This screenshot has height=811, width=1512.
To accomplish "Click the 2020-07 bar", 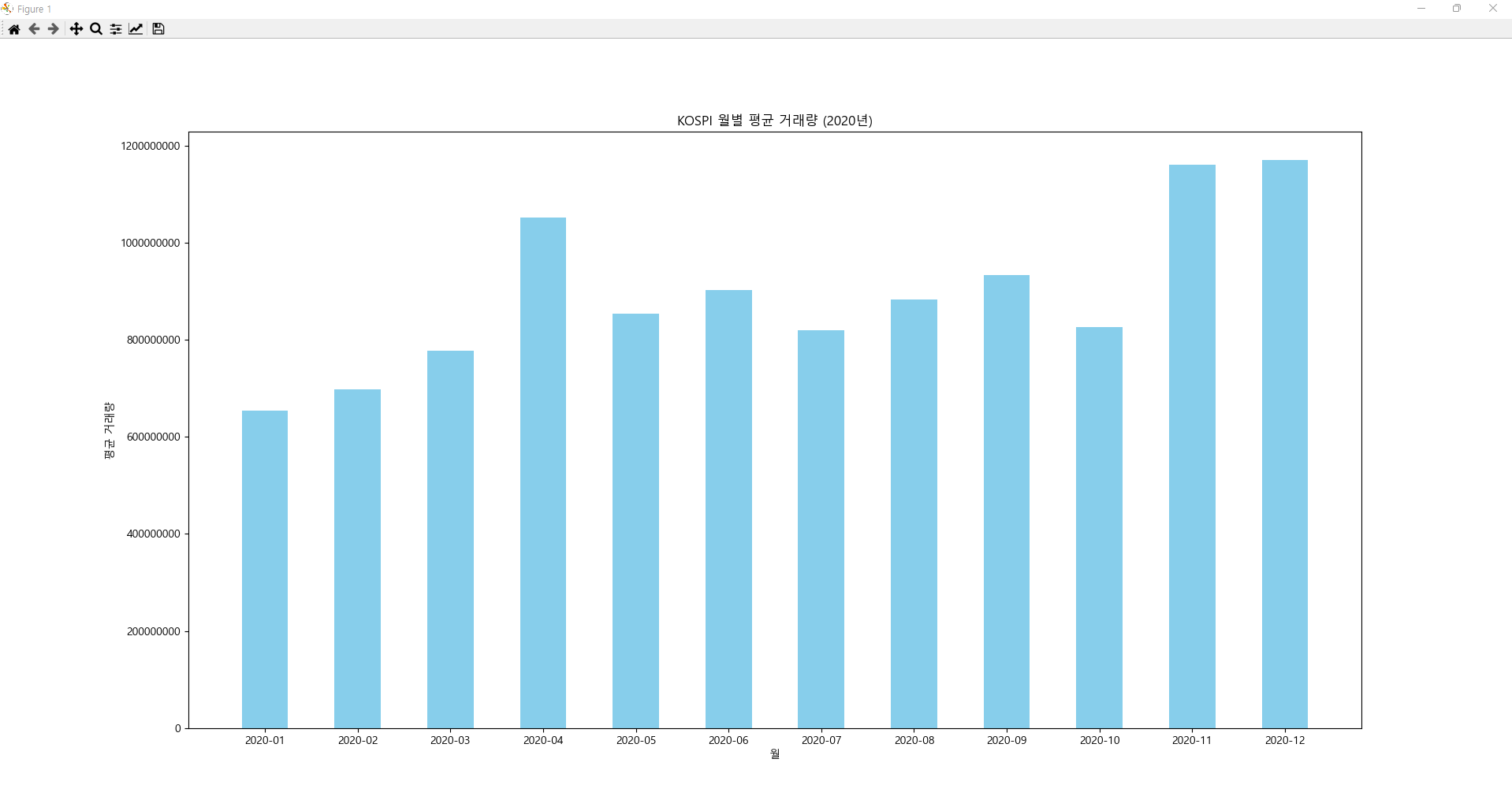I will click(821, 529).
